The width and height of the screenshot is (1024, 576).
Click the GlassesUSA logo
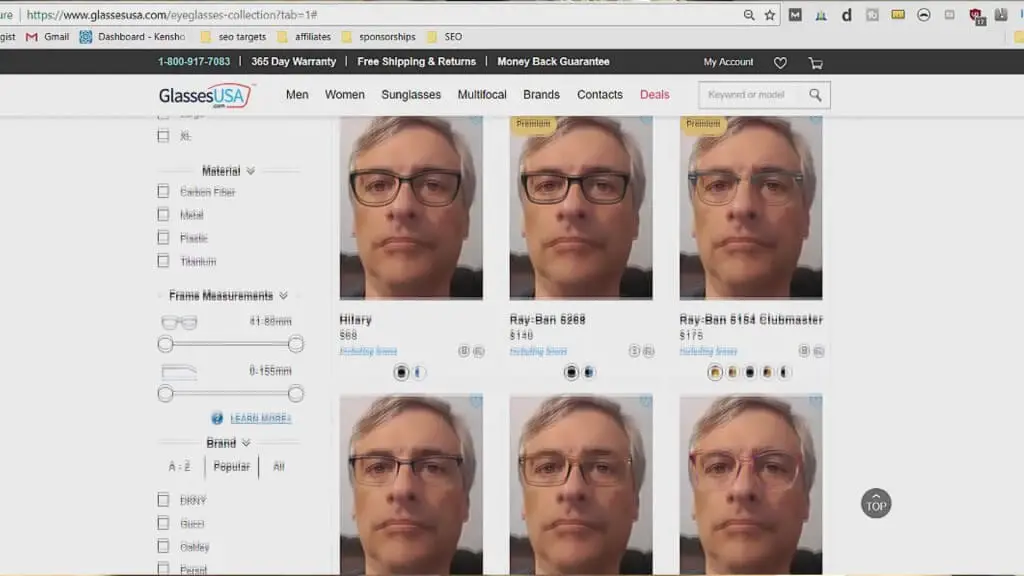[x=205, y=95]
